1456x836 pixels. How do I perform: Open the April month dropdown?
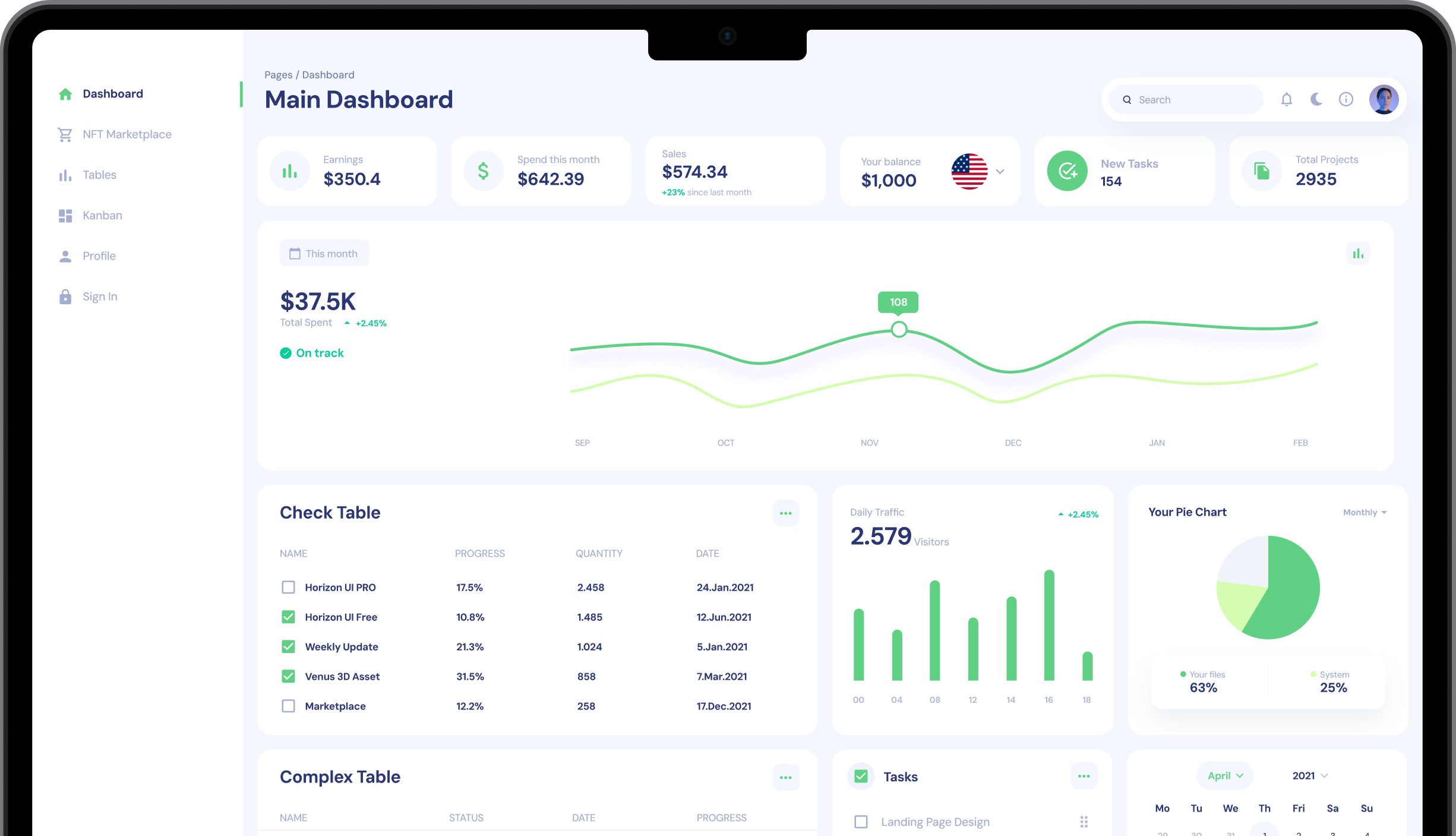tap(1225, 776)
